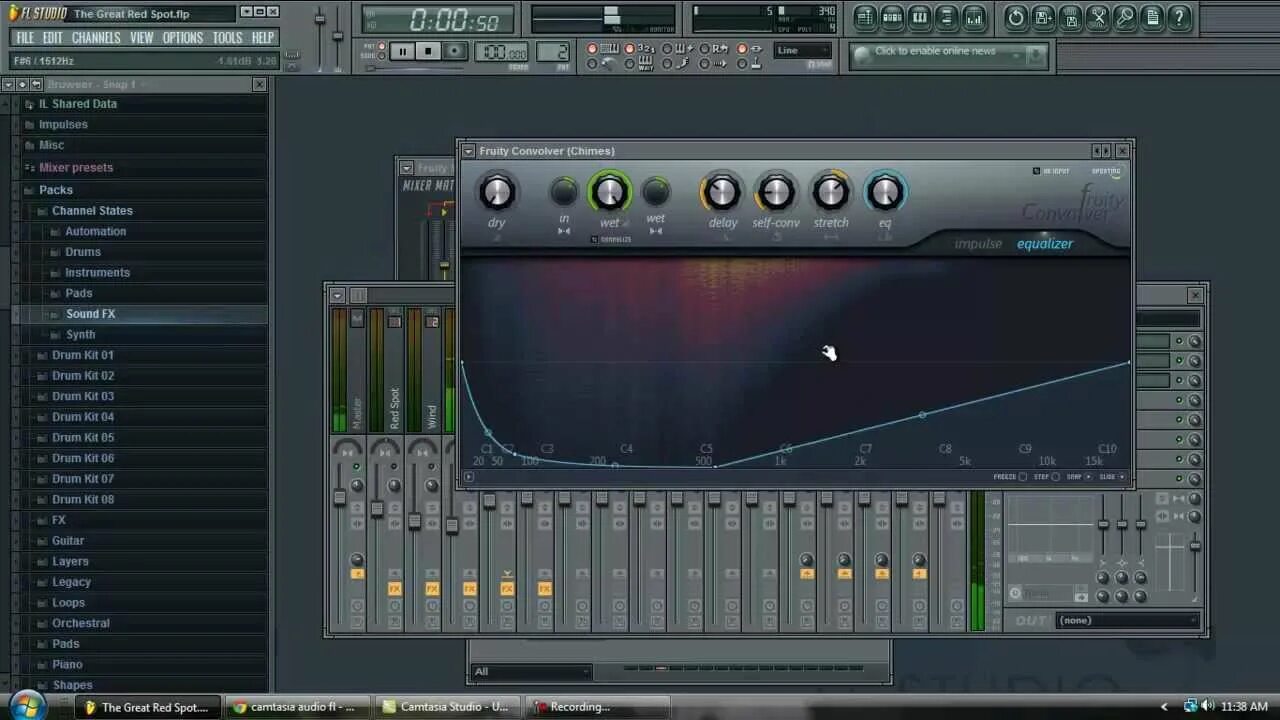The width and height of the screenshot is (1280, 720).
Task: Open the Fruity Convolver plugin options menu arrow
Action: [x=468, y=151]
